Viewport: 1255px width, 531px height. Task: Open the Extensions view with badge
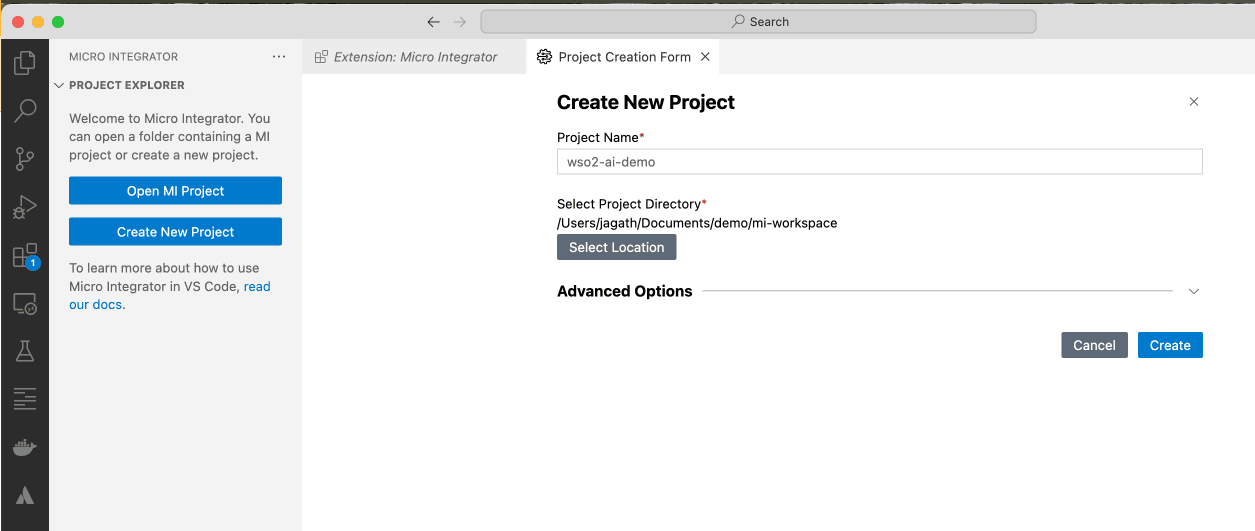24,256
